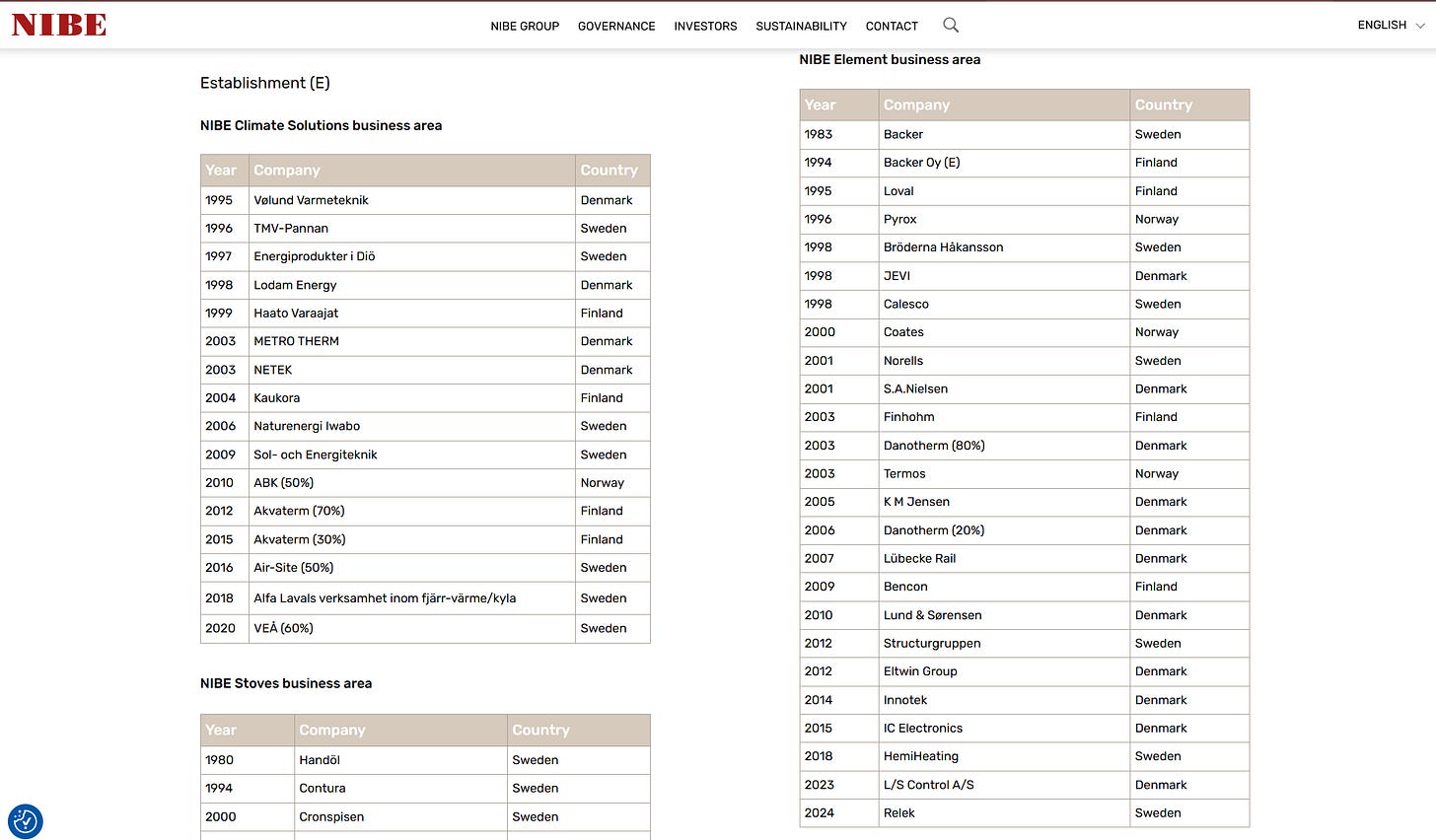
Task: Click the Establishment (E) heading
Action: pyautogui.click(x=265, y=83)
